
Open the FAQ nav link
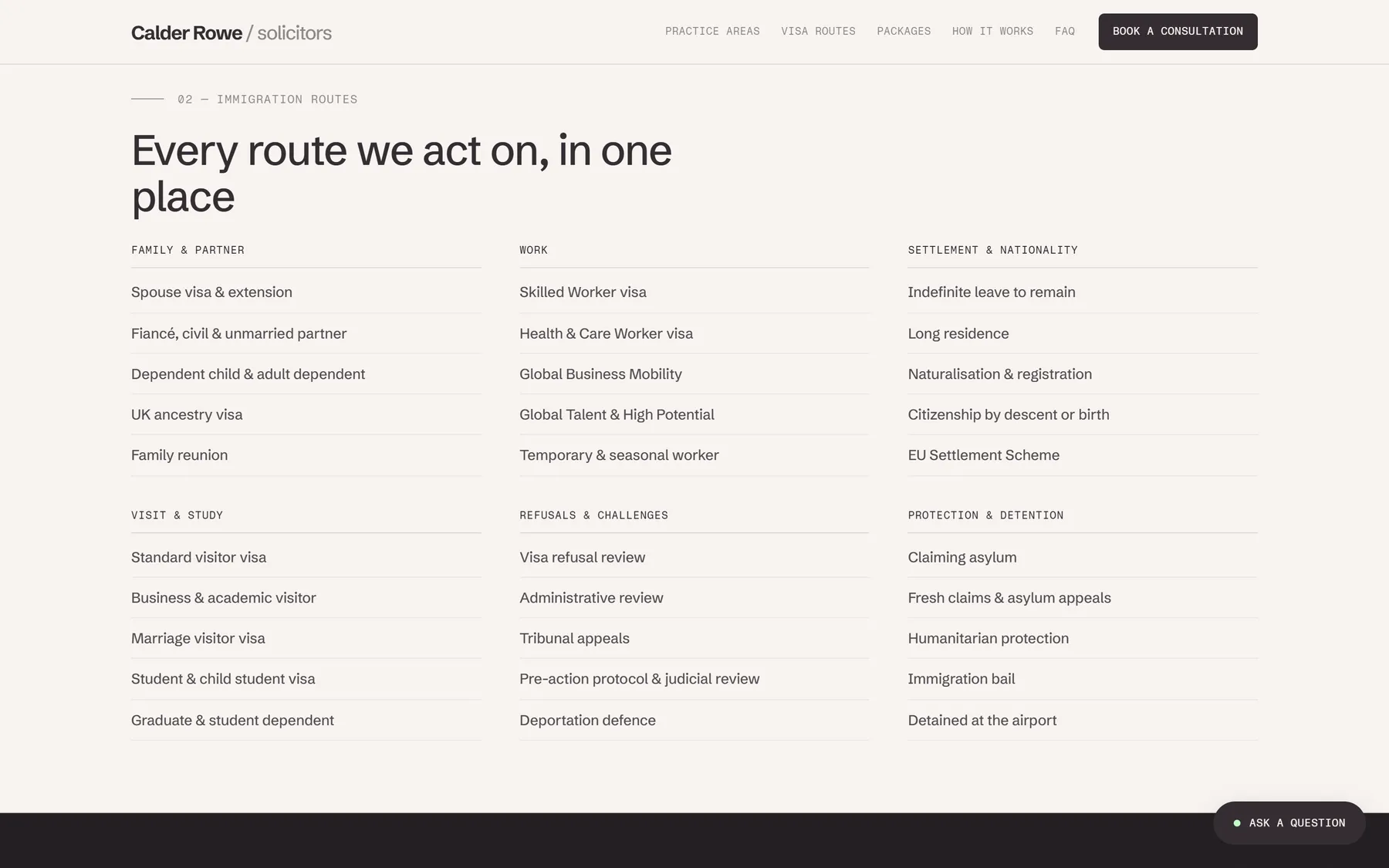pyautogui.click(x=1065, y=32)
